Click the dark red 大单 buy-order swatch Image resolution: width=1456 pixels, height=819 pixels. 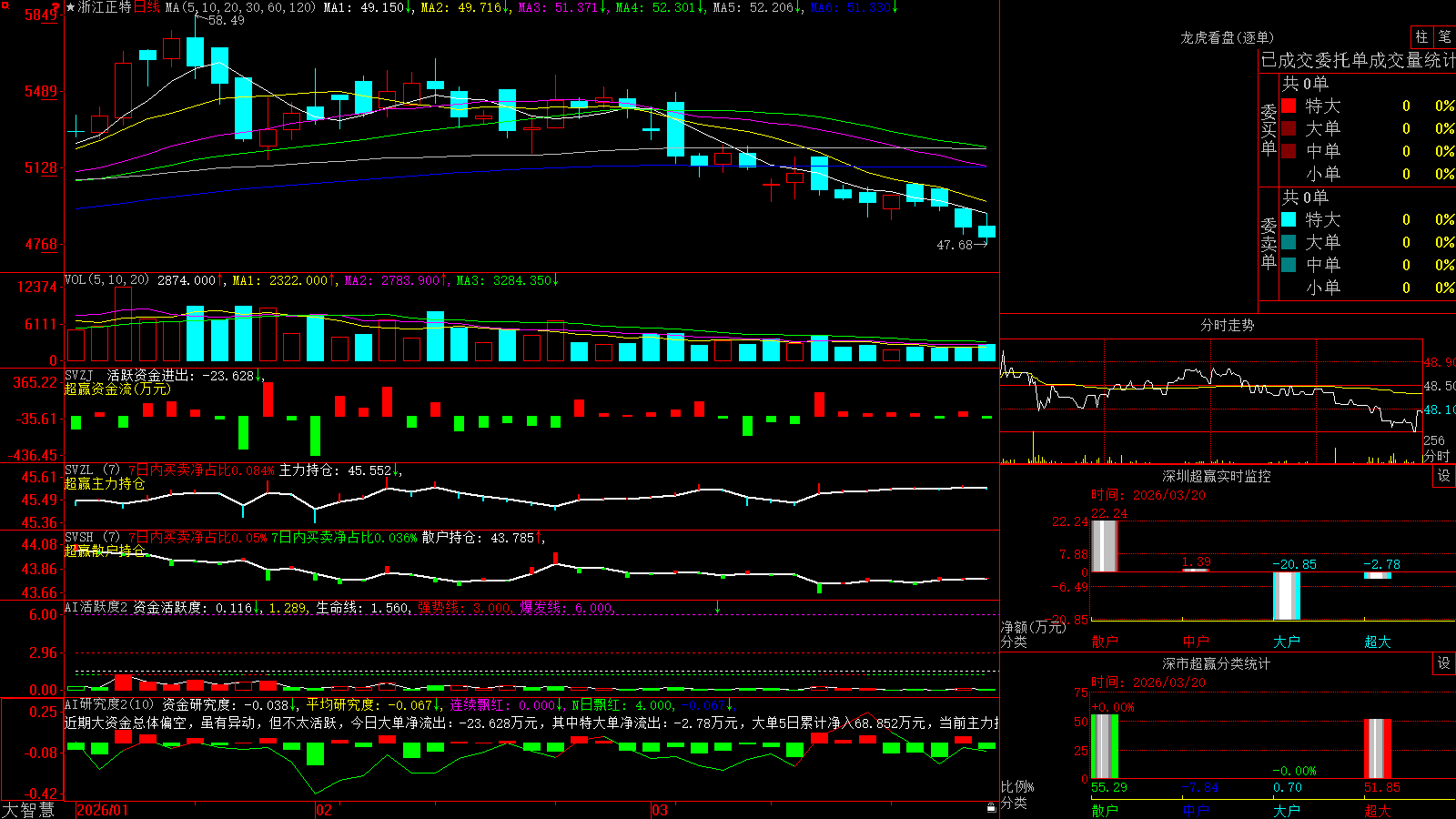point(1289,128)
